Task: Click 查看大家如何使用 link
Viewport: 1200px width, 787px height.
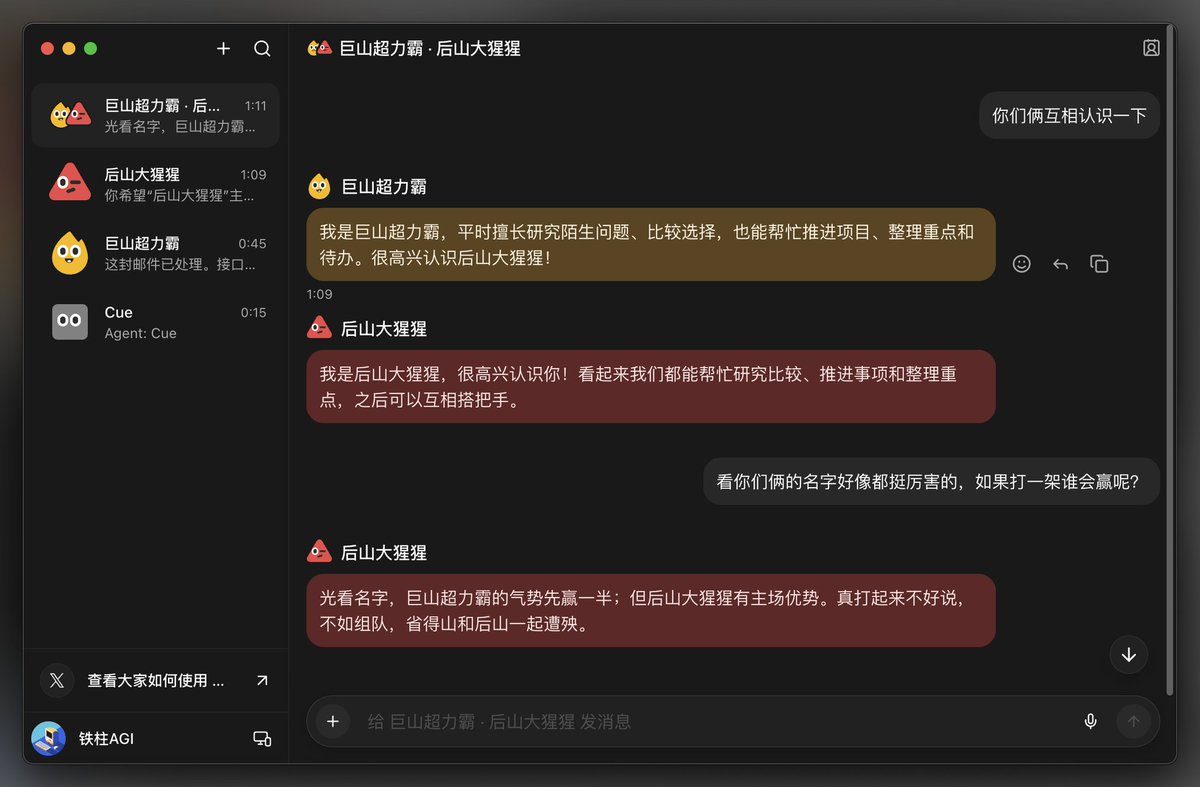Action: pos(155,680)
